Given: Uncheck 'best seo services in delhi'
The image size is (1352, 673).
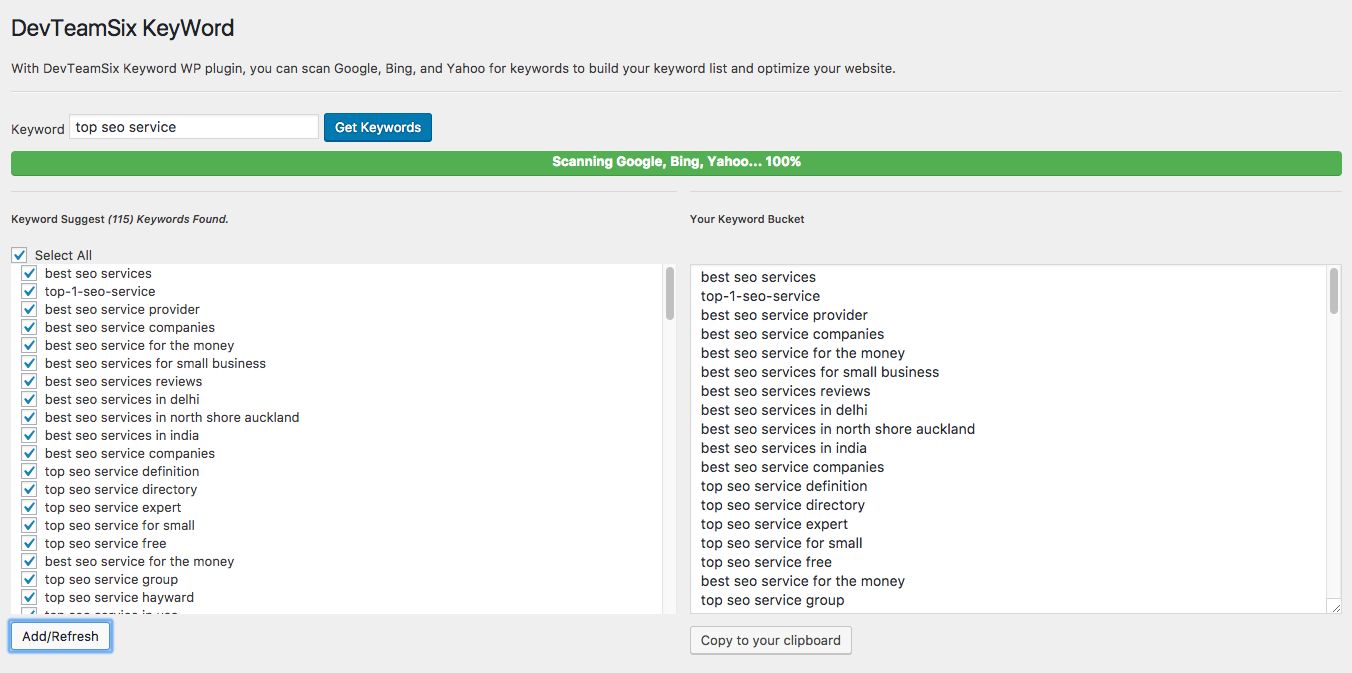Looking at the screenshot, I should click(29, 399).
